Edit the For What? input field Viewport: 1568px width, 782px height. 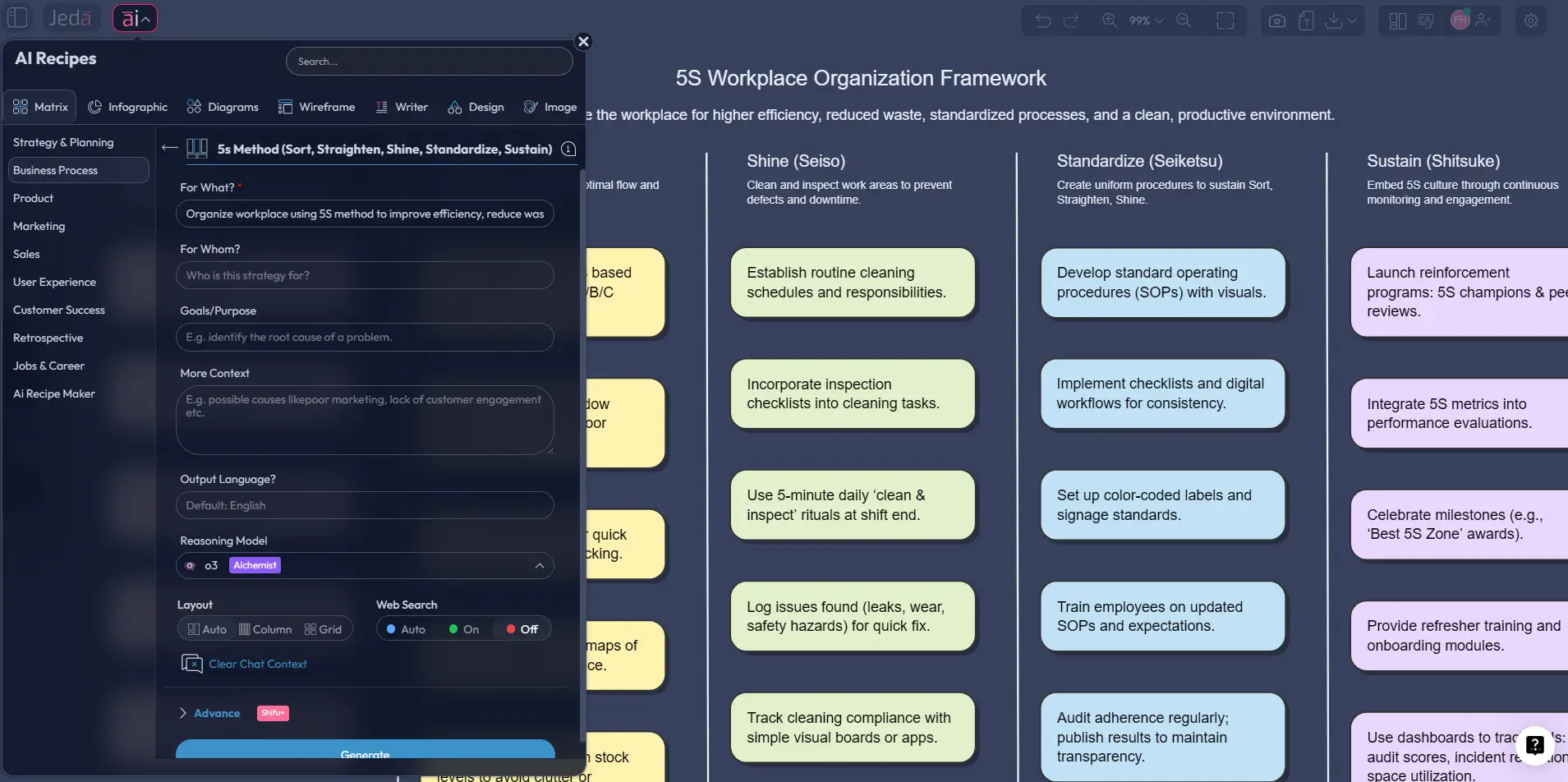365,214
